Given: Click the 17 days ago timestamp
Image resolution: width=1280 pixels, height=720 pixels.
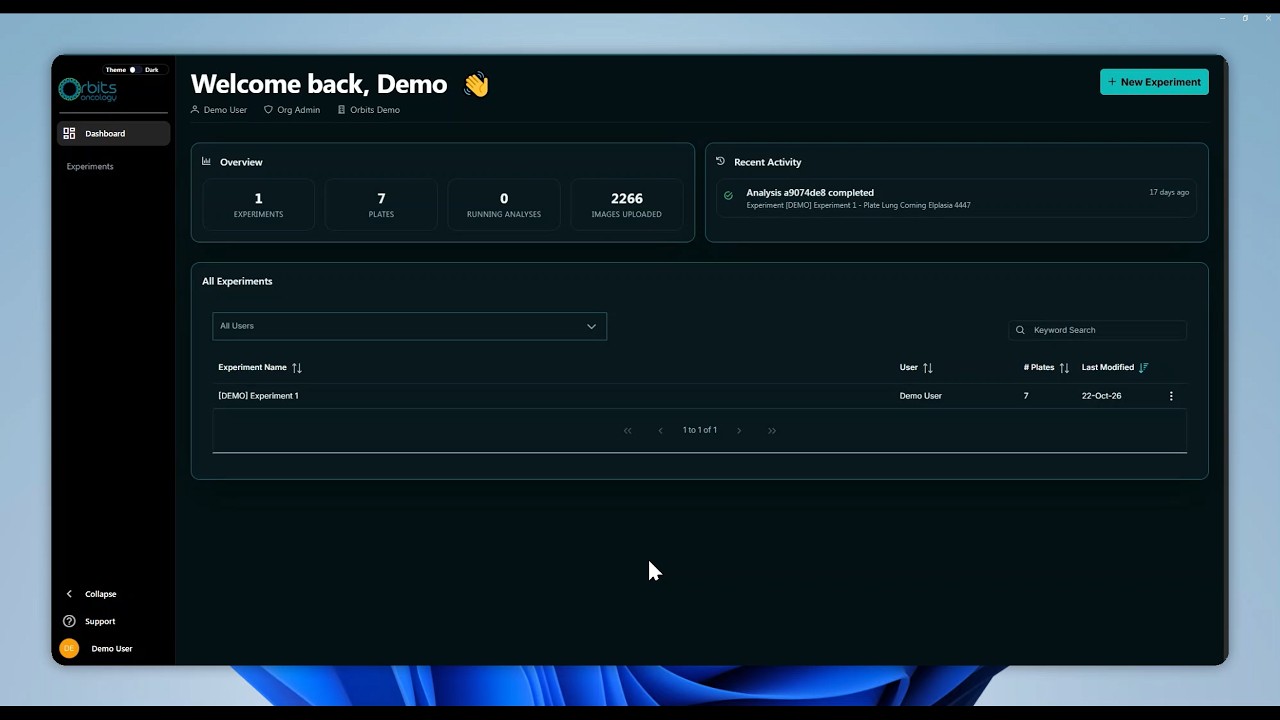Looking at the screenshot, I should 1169,192.
